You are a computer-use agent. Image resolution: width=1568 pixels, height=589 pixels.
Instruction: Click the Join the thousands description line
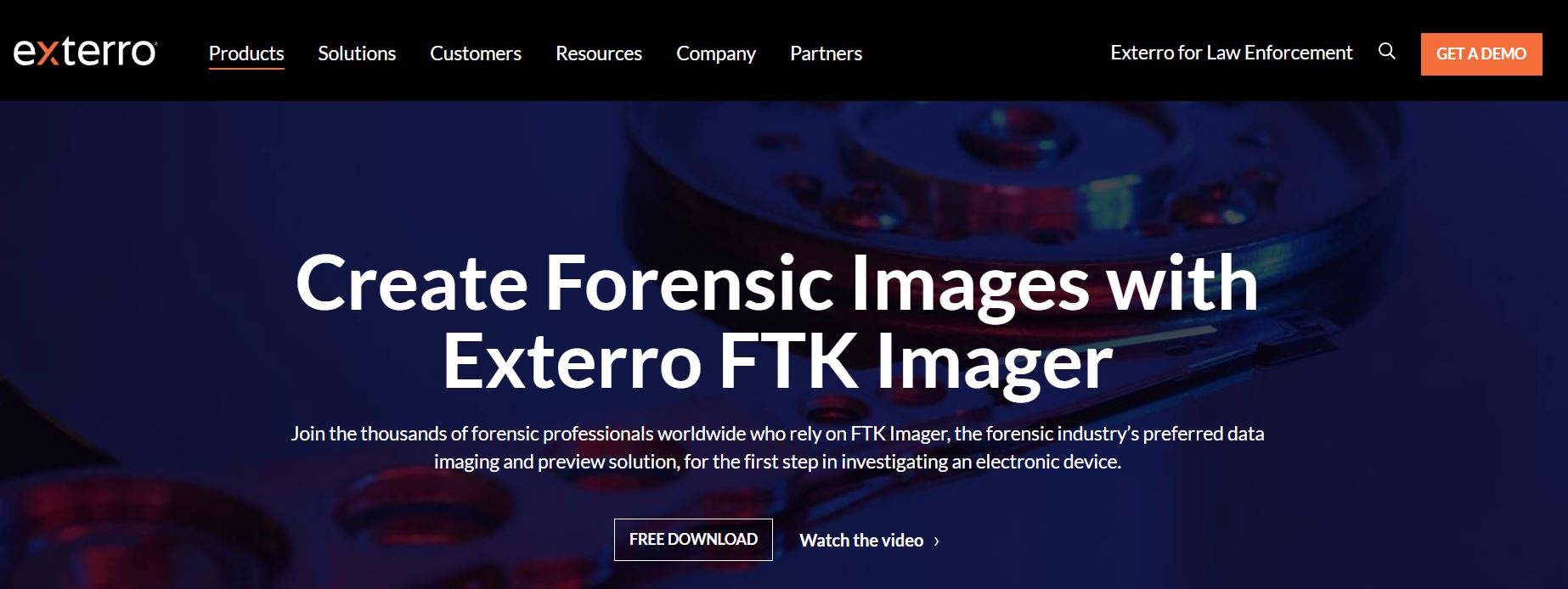tap(777, 434)
